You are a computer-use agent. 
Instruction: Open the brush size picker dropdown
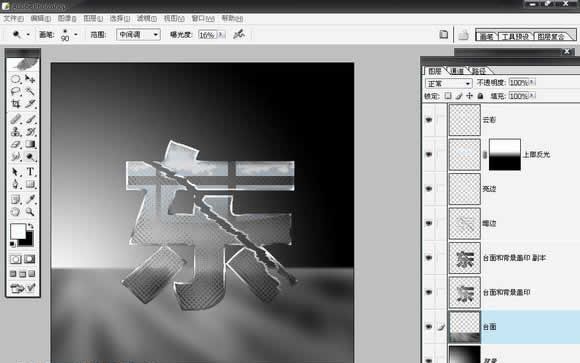click(76, 35)
